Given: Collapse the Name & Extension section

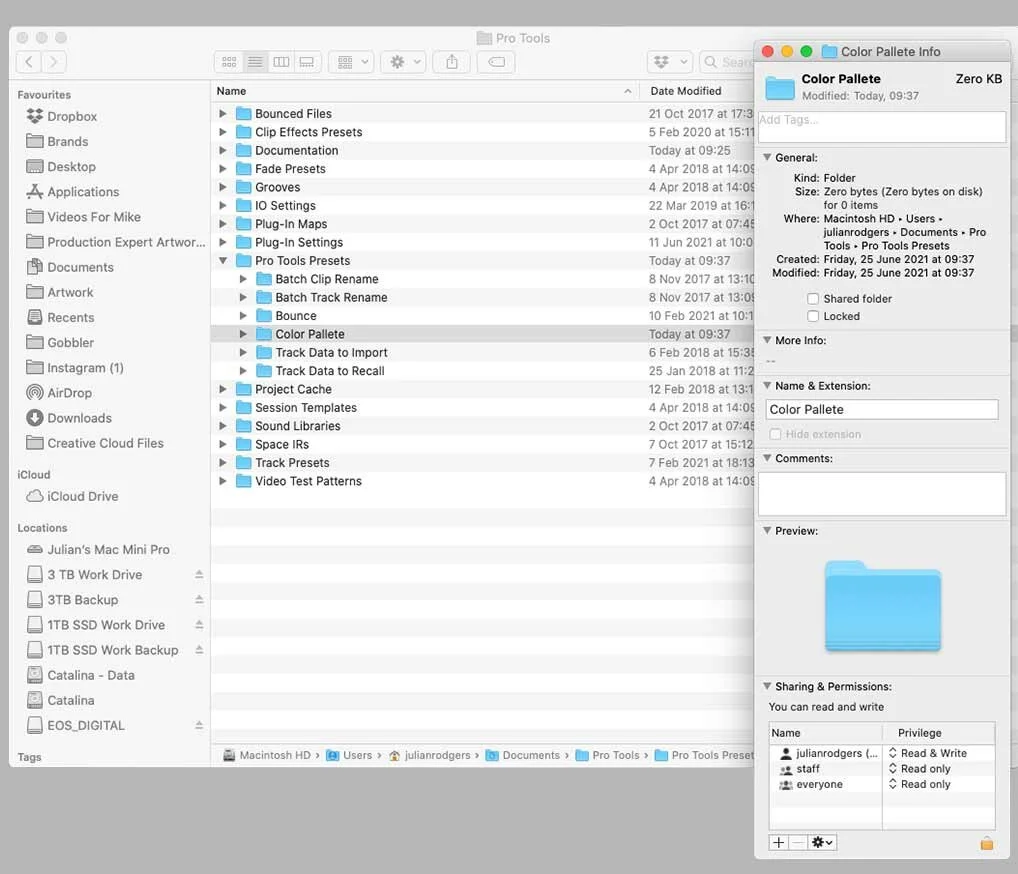Looking at the screenshot, I should pyautogui.click(x=767, y=386).
